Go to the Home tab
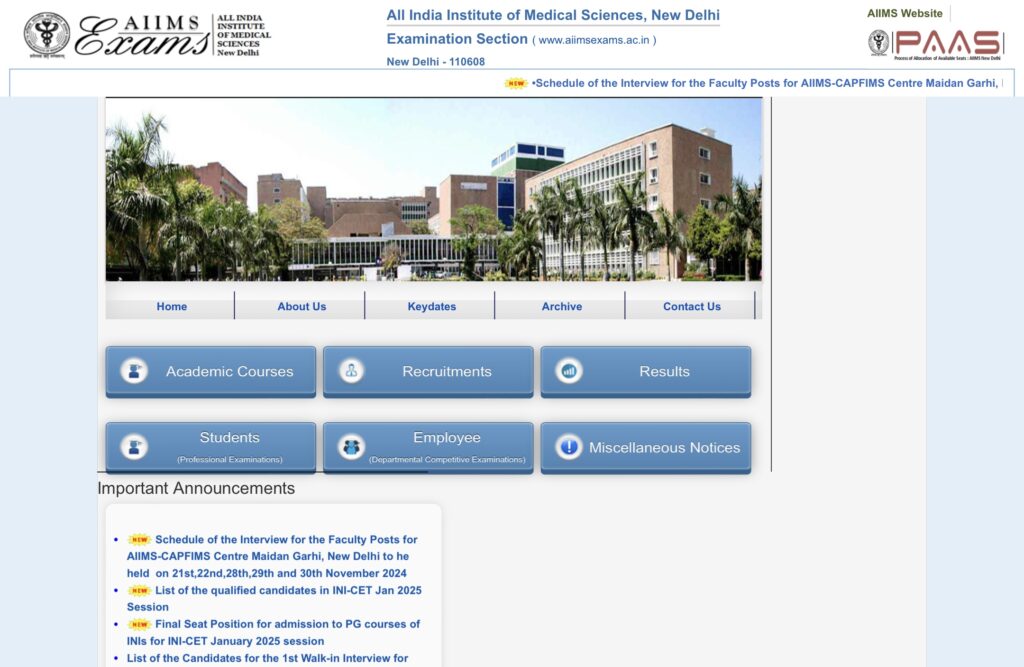The image size is (1024, 667). tap(171, 306)
